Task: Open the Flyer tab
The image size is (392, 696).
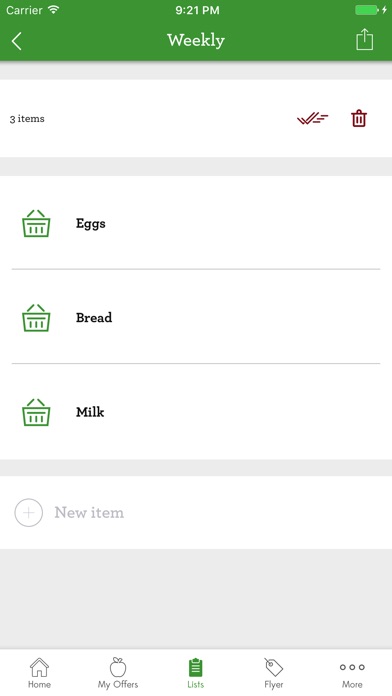Action: pyautogui.click(x=273, y=673)
